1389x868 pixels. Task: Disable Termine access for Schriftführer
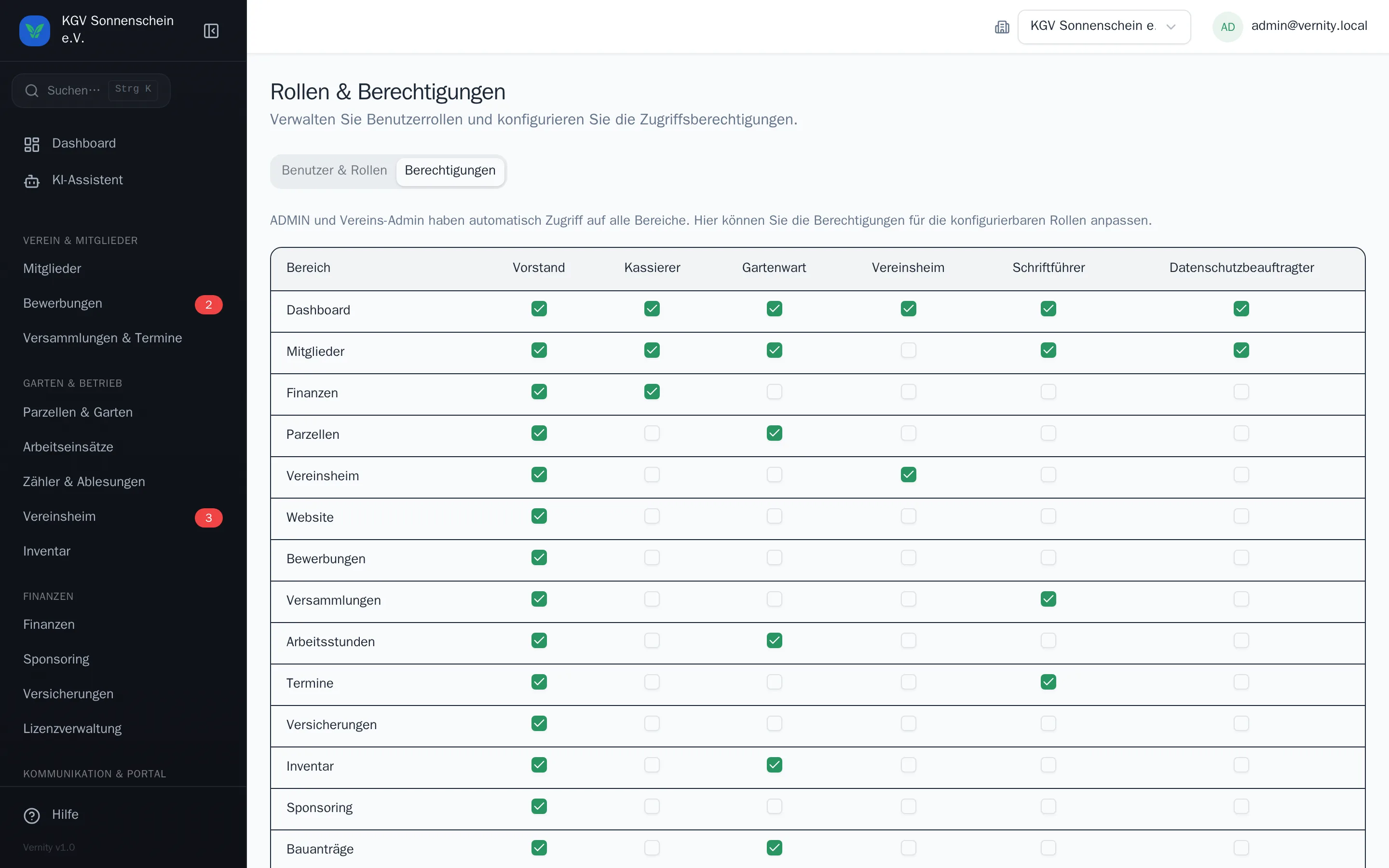pos(1049,682)
